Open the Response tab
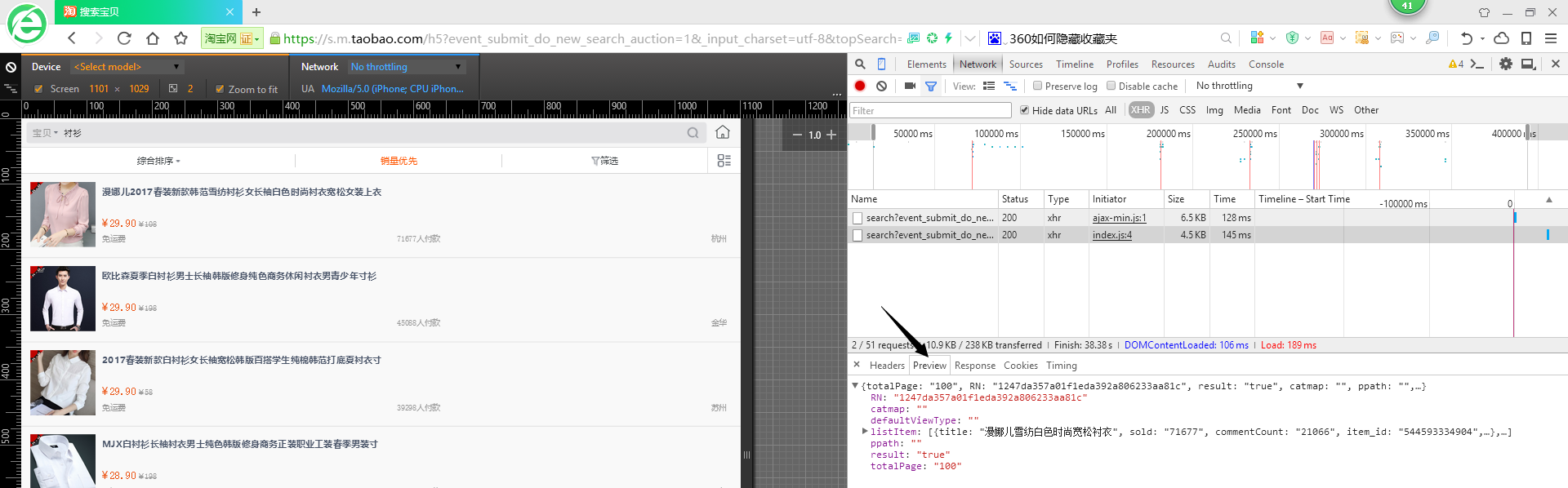1568x488 pixels. click(x=974, y=366)
